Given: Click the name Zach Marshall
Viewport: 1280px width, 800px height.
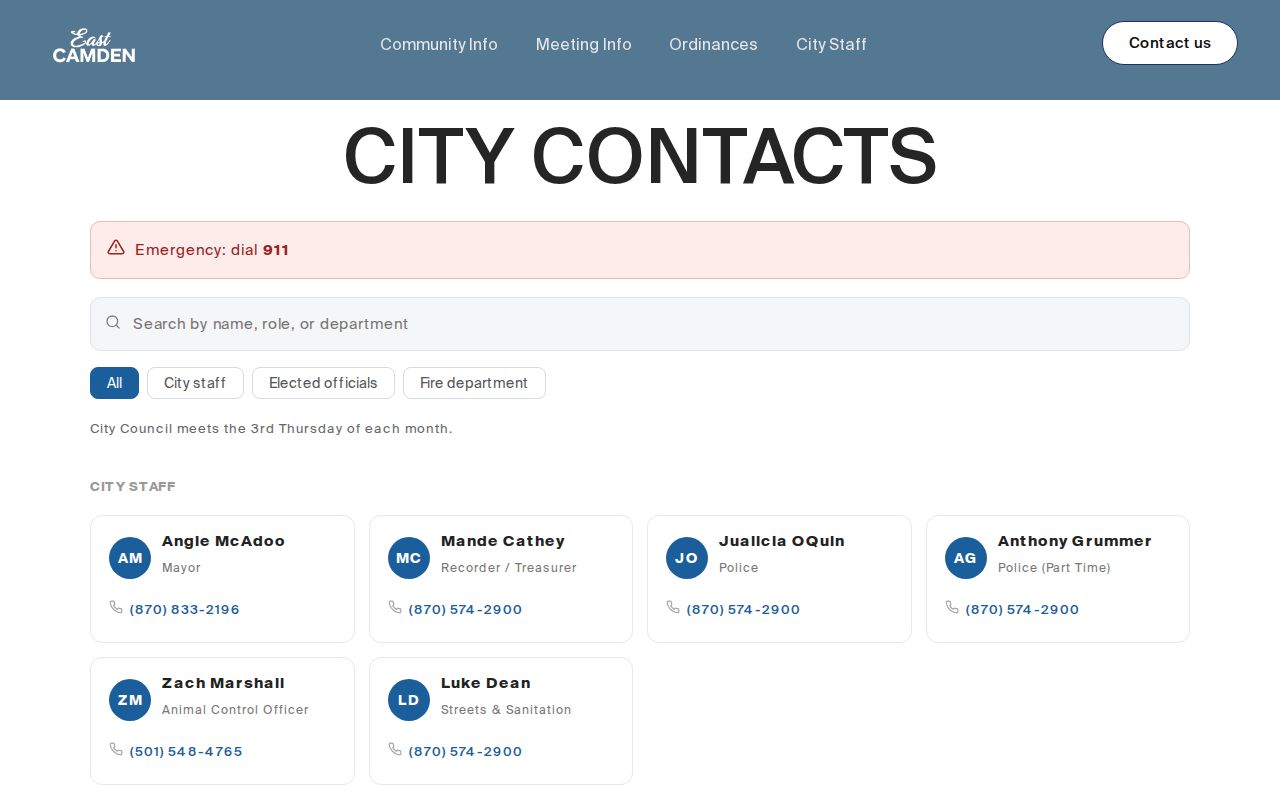Looking at the screenshot, I should click(223, 683).
